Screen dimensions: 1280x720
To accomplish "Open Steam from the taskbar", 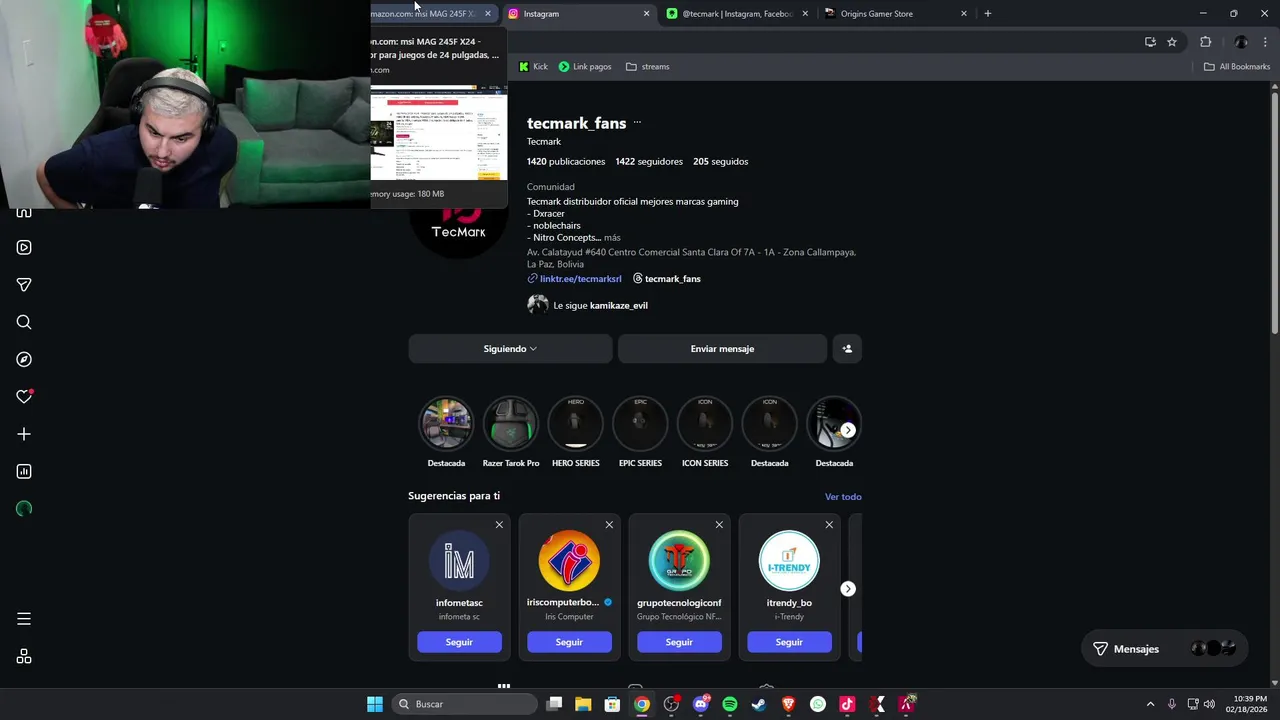I will click(x=759, y=704).
